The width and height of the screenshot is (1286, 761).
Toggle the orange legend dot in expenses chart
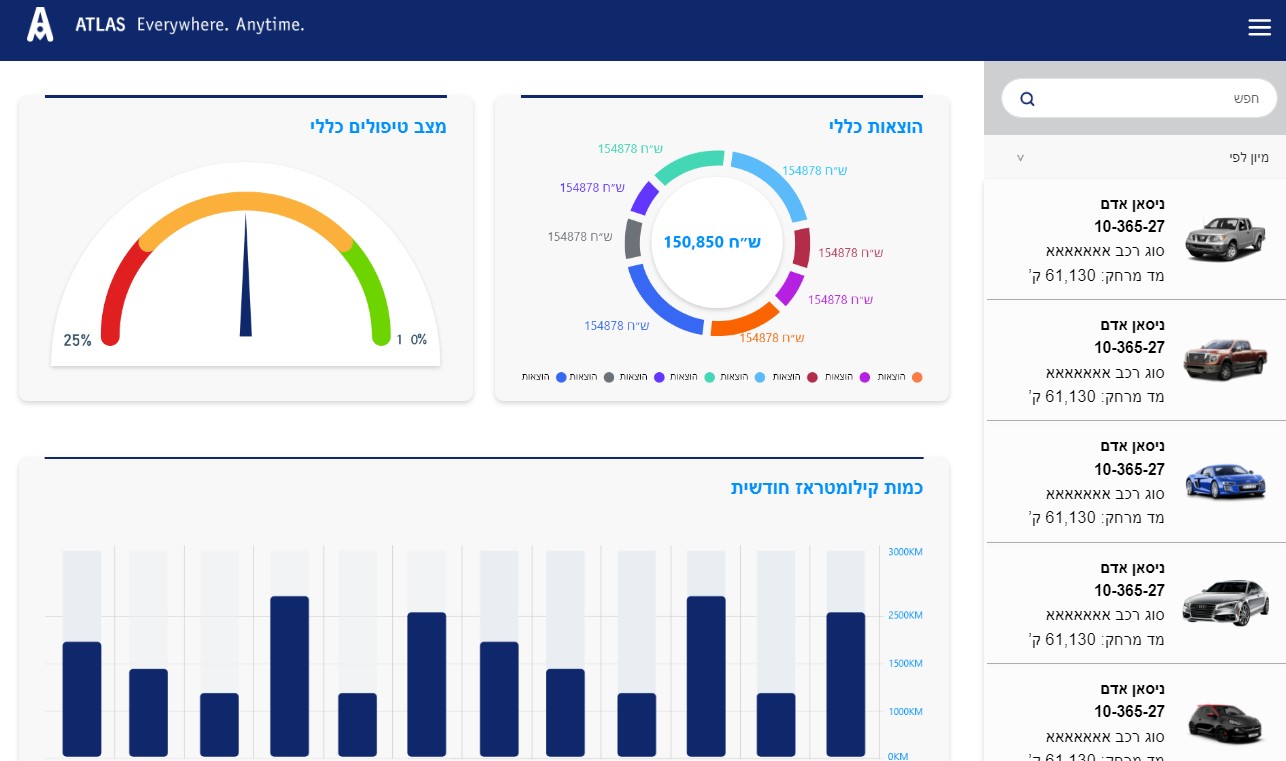click(917, 377)
